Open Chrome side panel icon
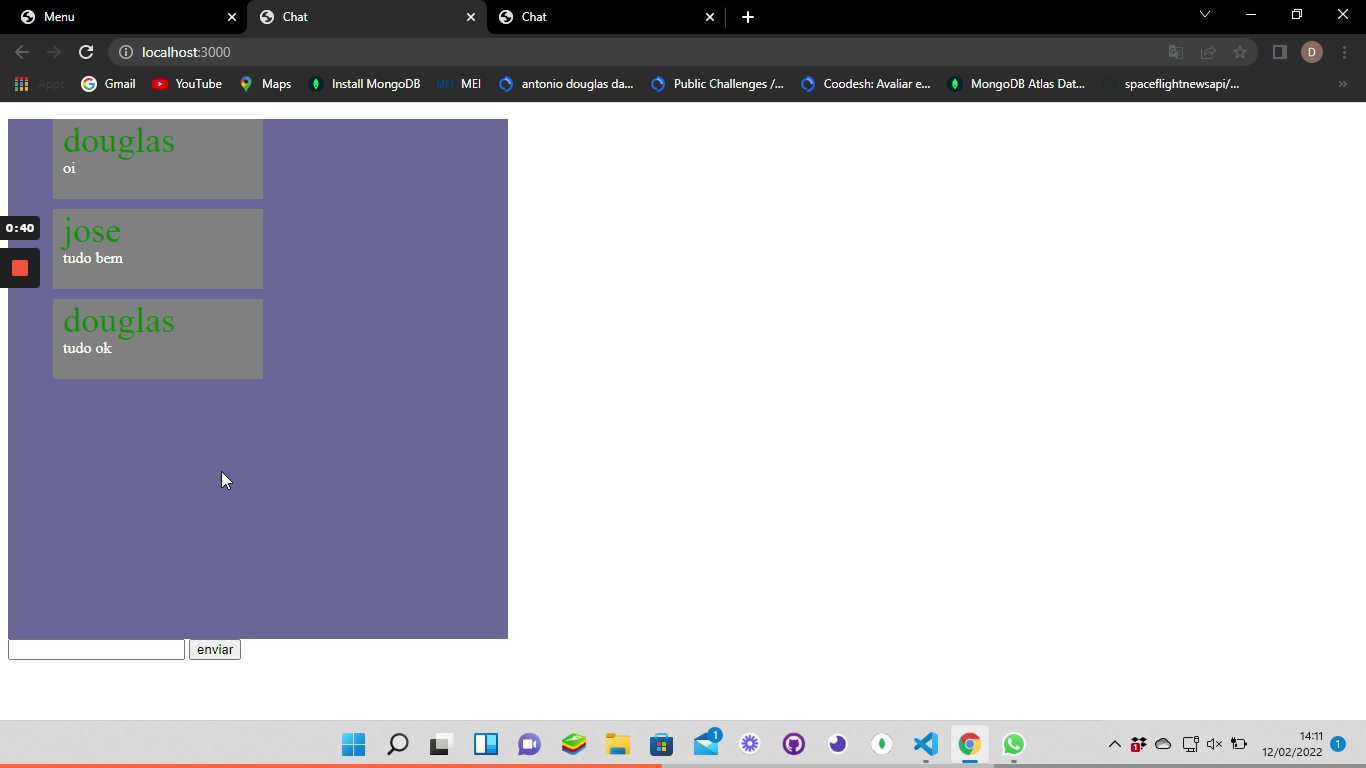This screenshot has width=1366, height=768. click(x=1279, y=52)
